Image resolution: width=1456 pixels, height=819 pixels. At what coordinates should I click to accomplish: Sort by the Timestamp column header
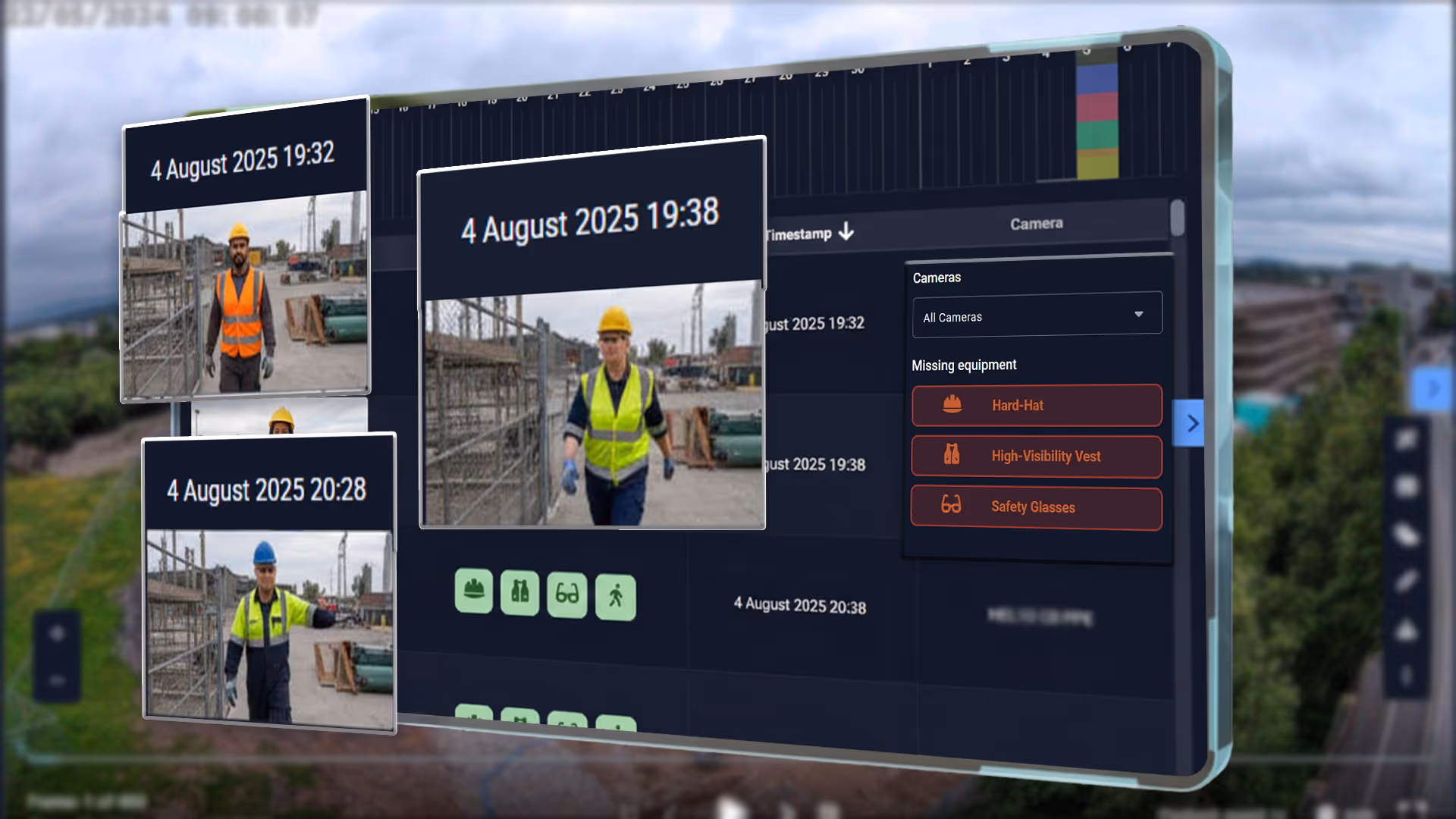point(799,234)
